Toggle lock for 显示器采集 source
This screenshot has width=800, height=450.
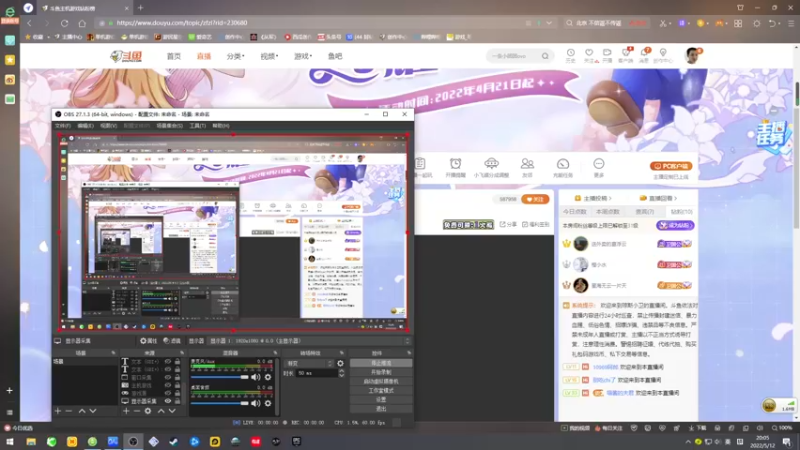[178, 401]
